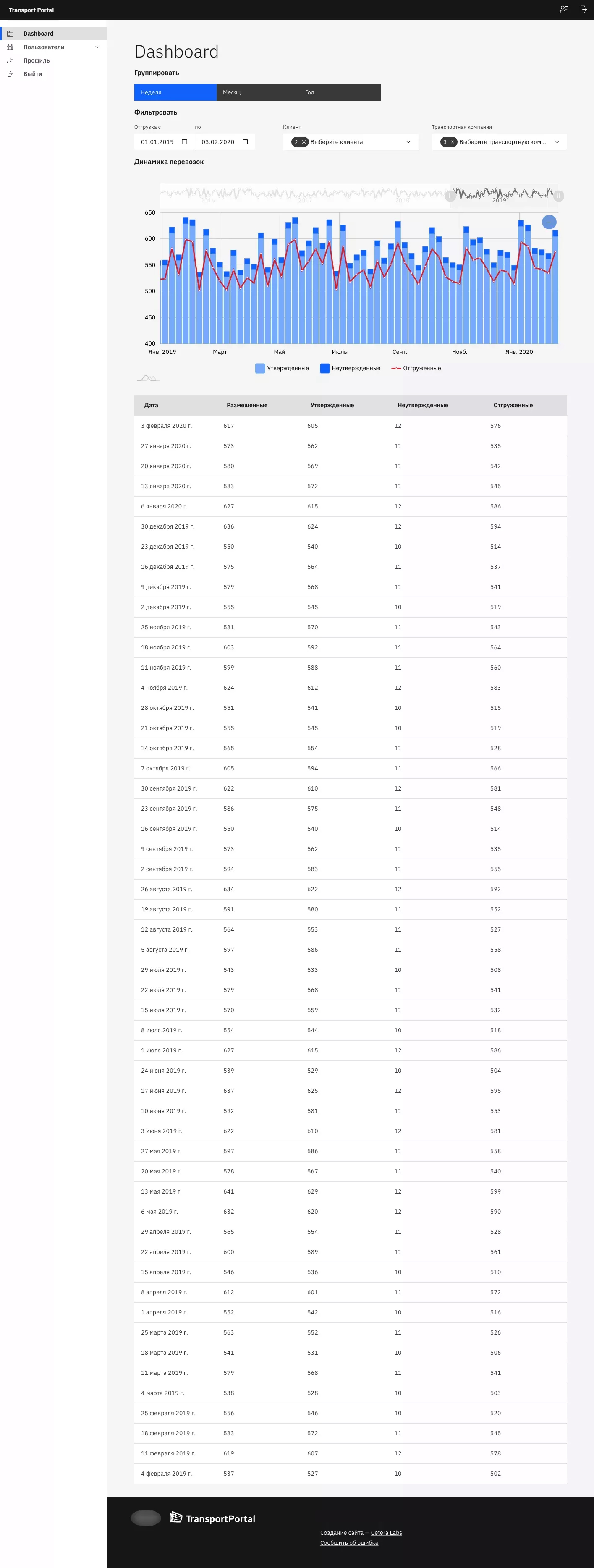
Task: Toggle the Утвержденные legend series
Action: click(282, 368)
